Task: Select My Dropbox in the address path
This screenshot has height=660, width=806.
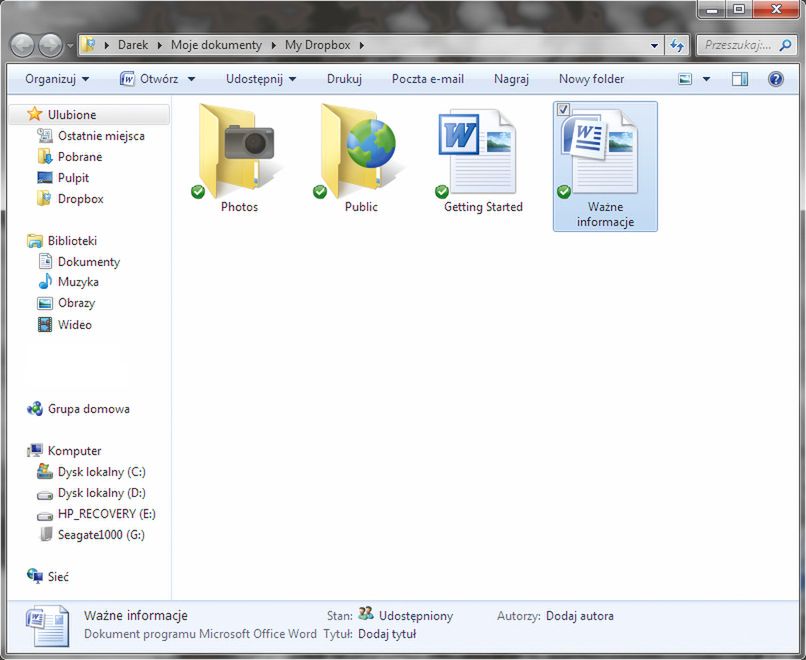Action: (318, 45)
